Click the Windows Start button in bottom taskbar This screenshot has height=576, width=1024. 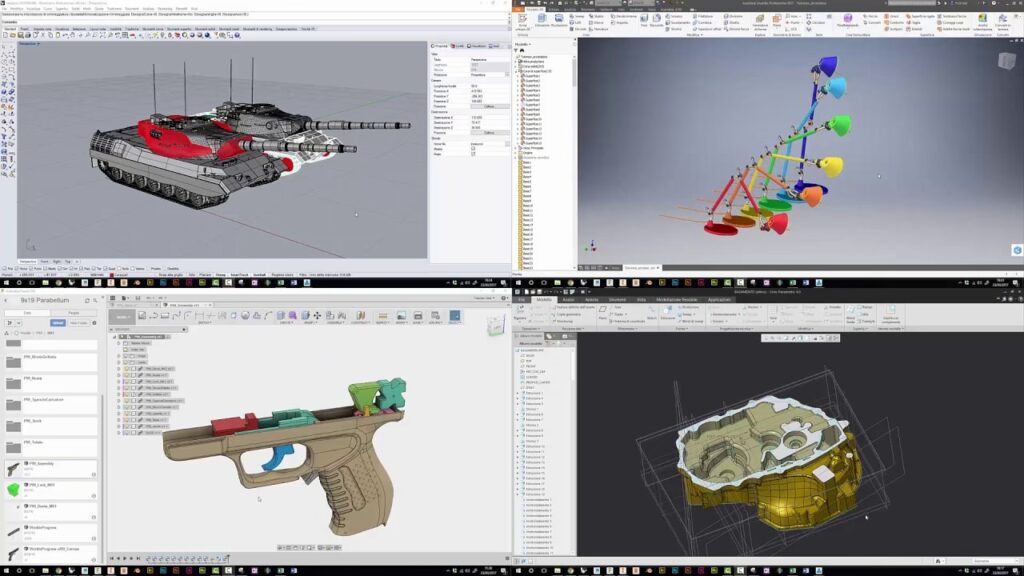tap(6, 571)
